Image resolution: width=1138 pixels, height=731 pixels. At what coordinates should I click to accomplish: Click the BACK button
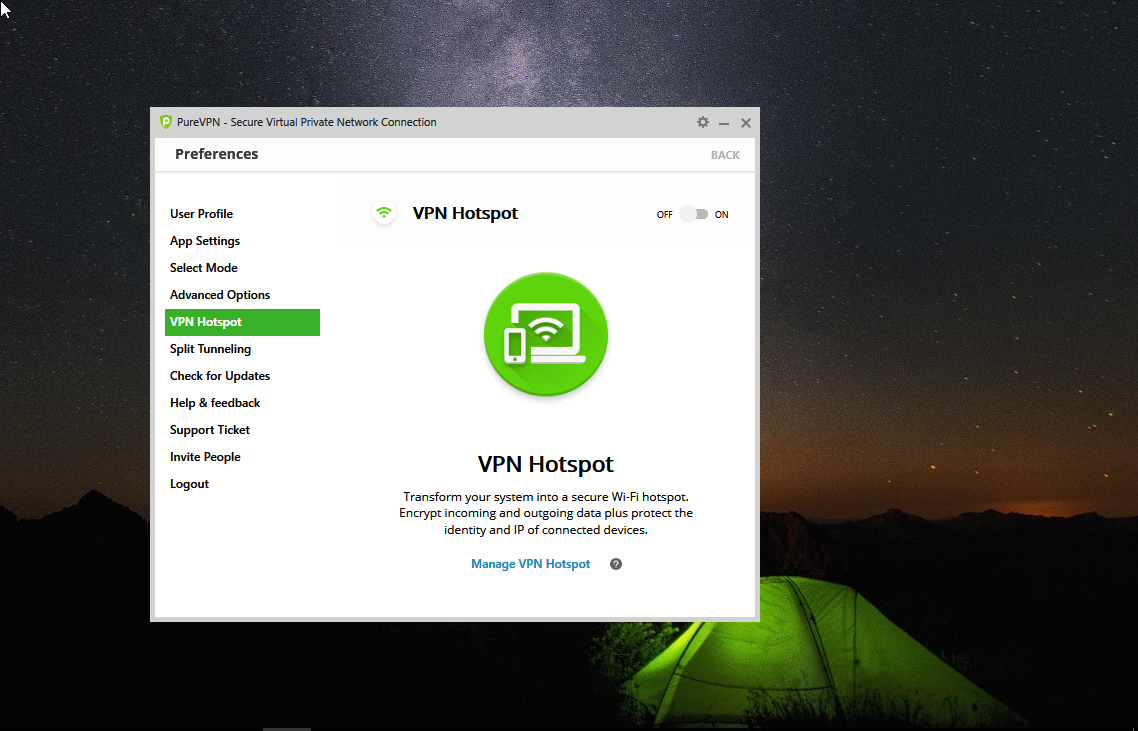(x=725, y=155)
